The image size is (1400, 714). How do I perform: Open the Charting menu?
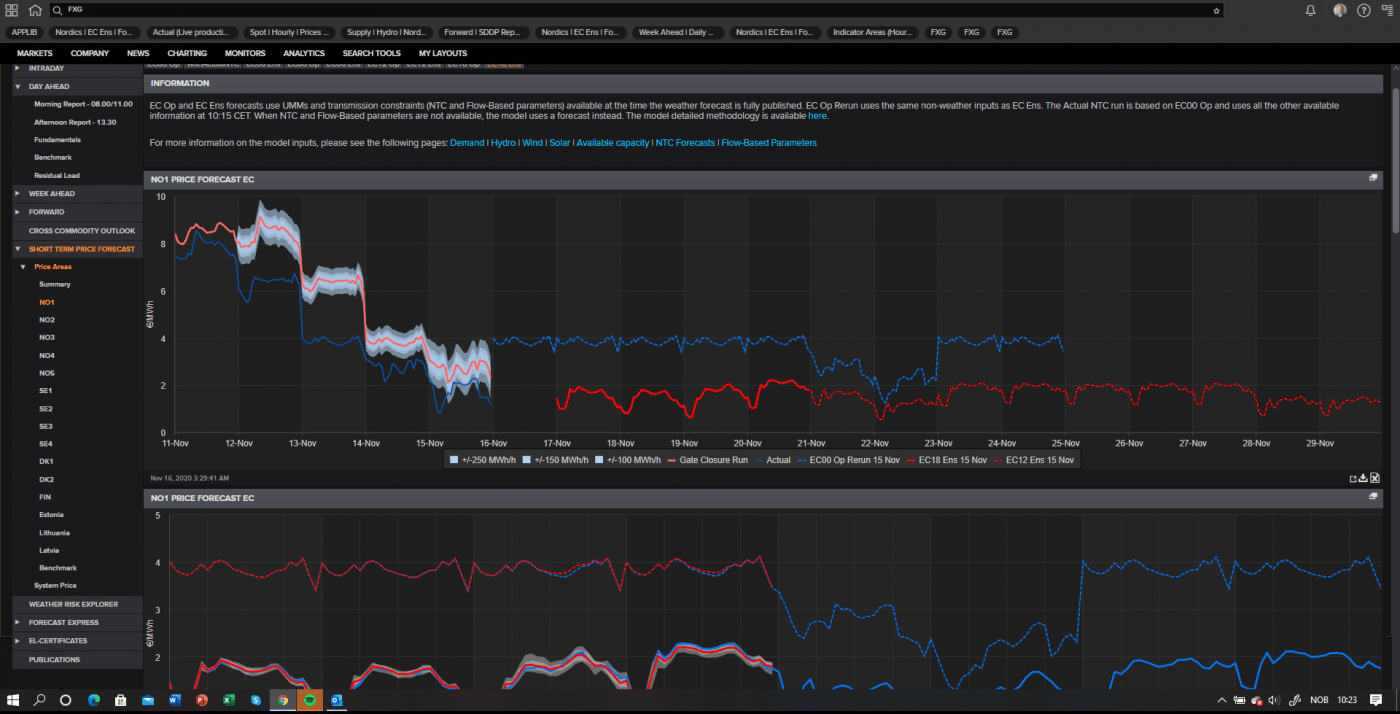point(187,53)
